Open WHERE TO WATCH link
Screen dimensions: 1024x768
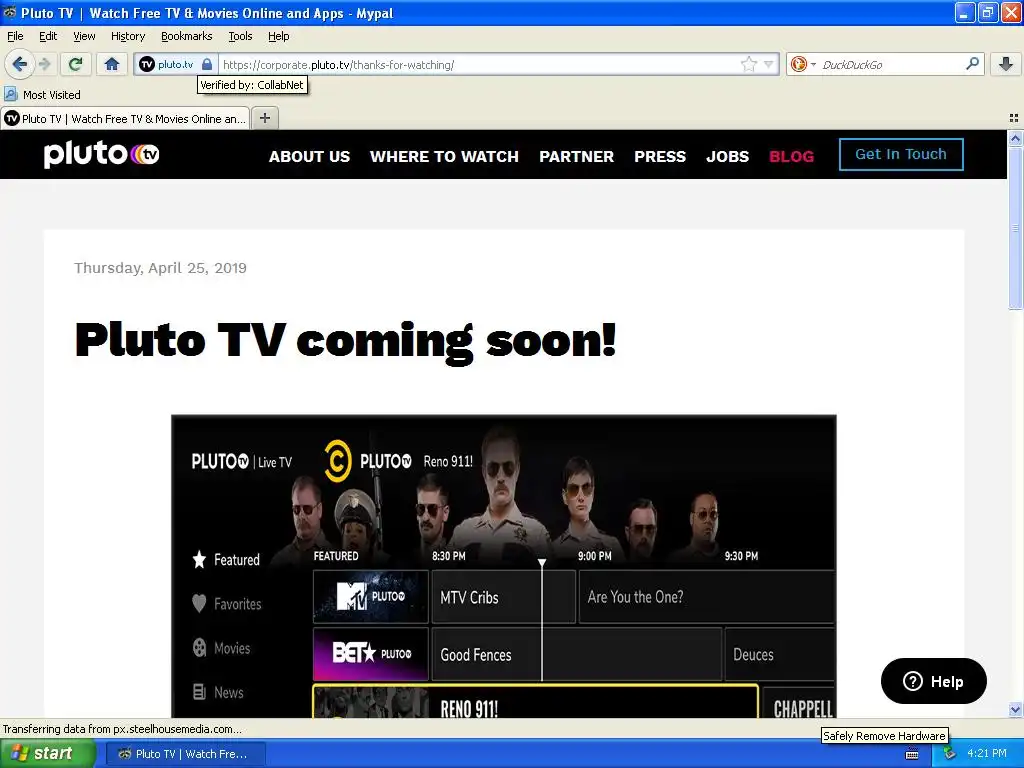point(444,156)
